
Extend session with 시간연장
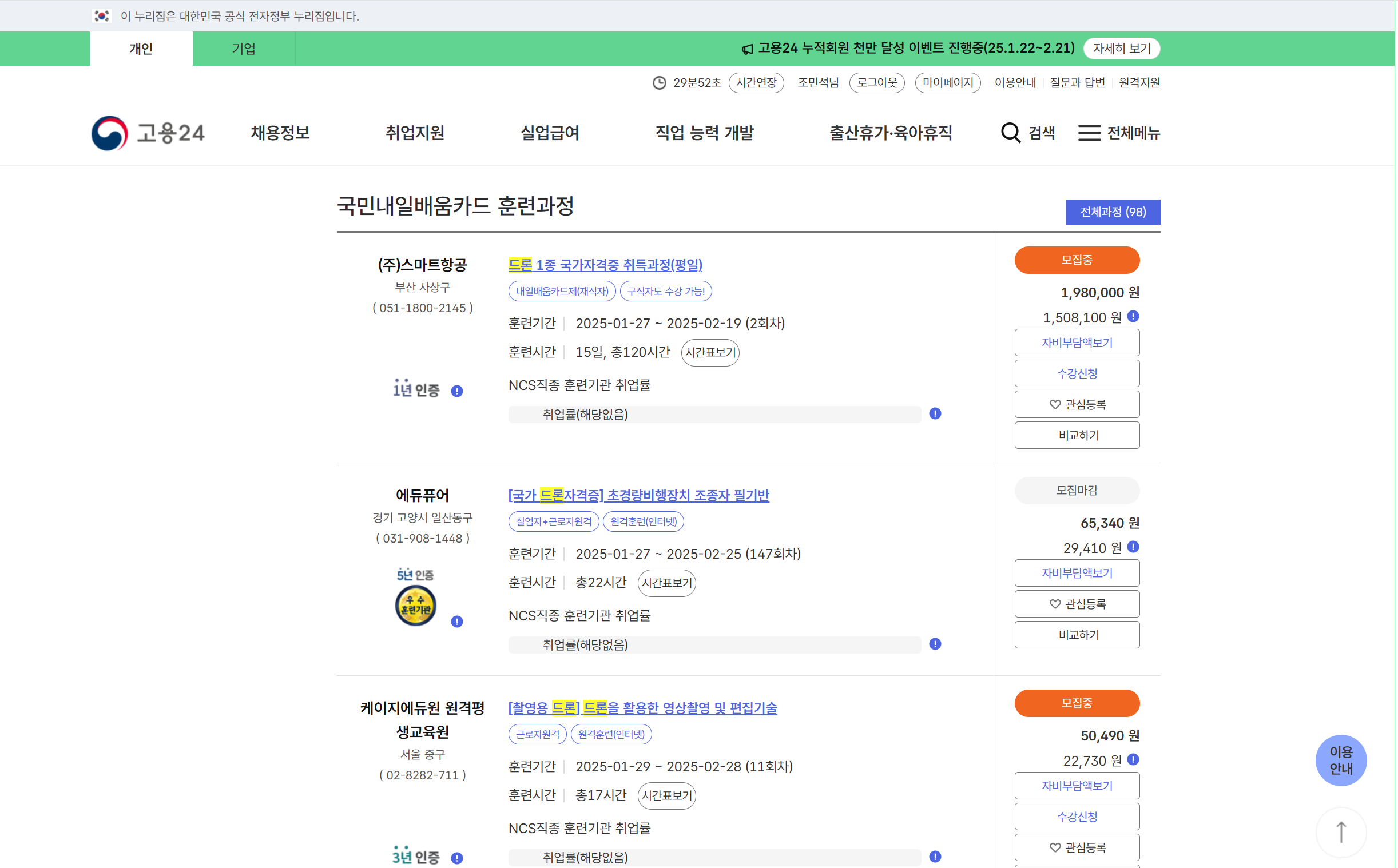pos(757,83)
